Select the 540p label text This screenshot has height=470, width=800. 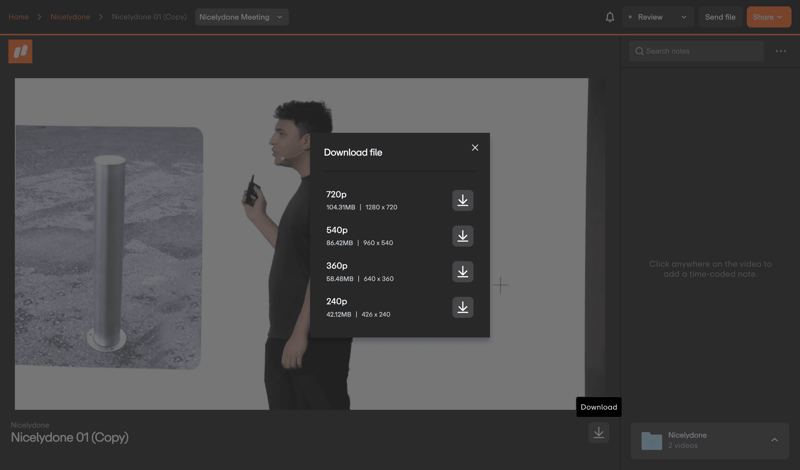click(337, 230)
